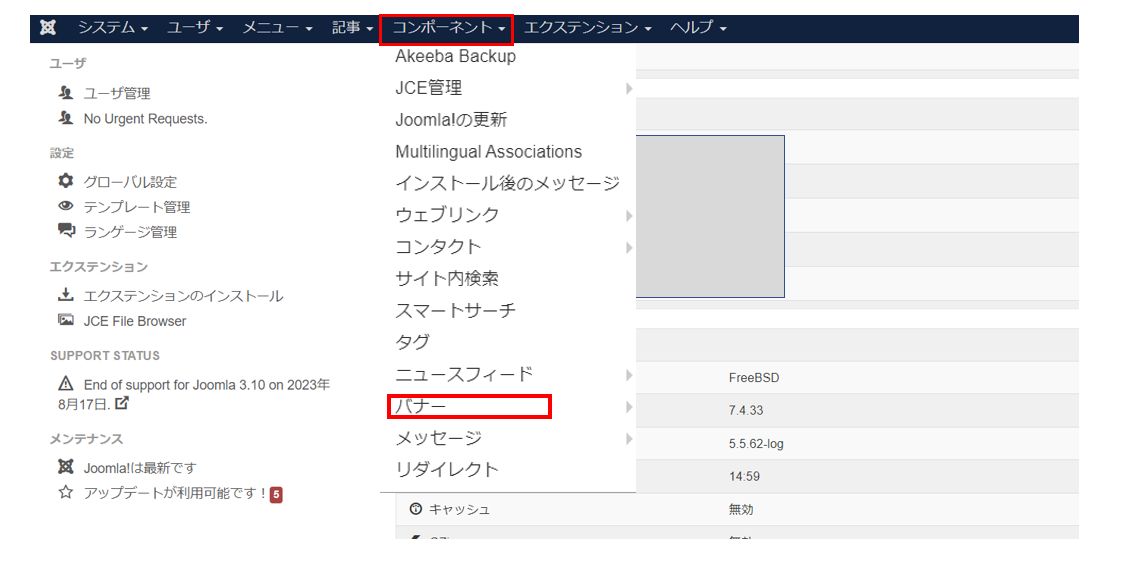Click the テンプレート管理 eye icon
Screen dimensions: 1130x565
[66, 207]
